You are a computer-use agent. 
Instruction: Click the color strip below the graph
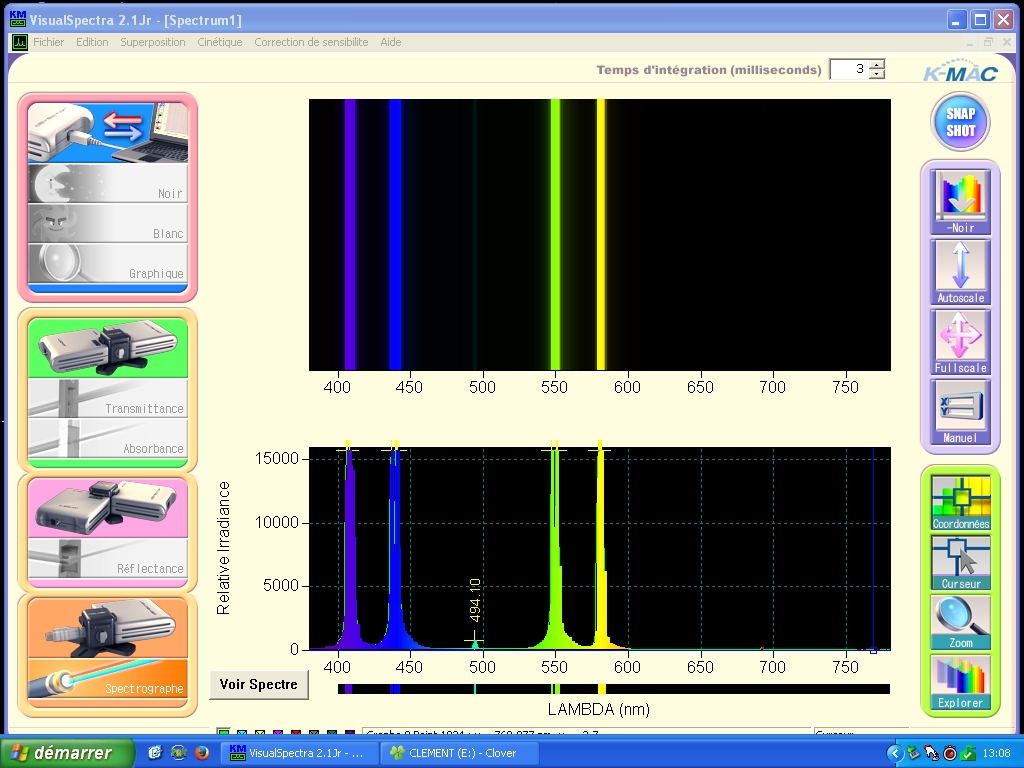click(614, 689)
